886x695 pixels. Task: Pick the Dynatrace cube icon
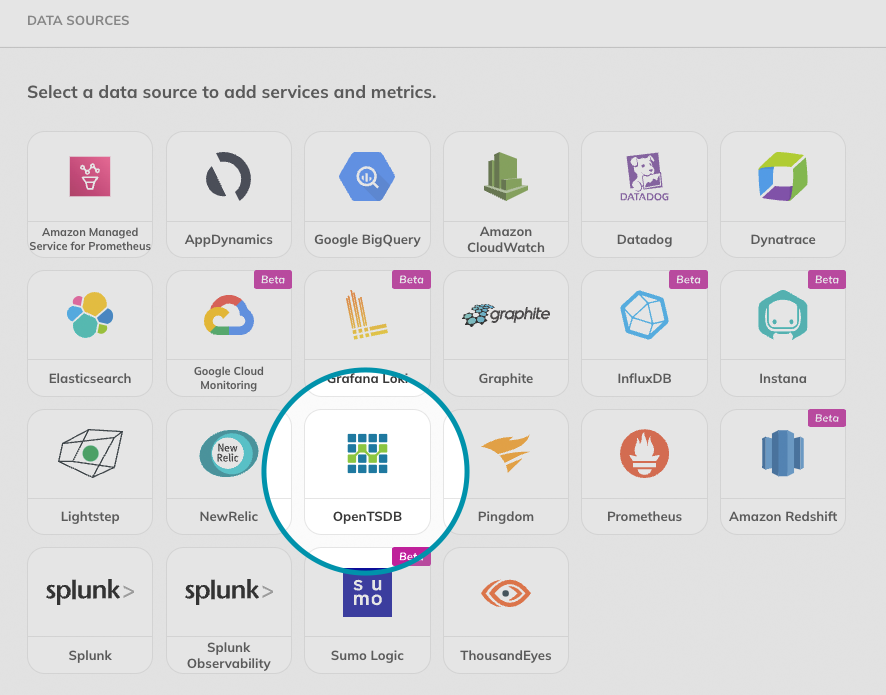782,177
